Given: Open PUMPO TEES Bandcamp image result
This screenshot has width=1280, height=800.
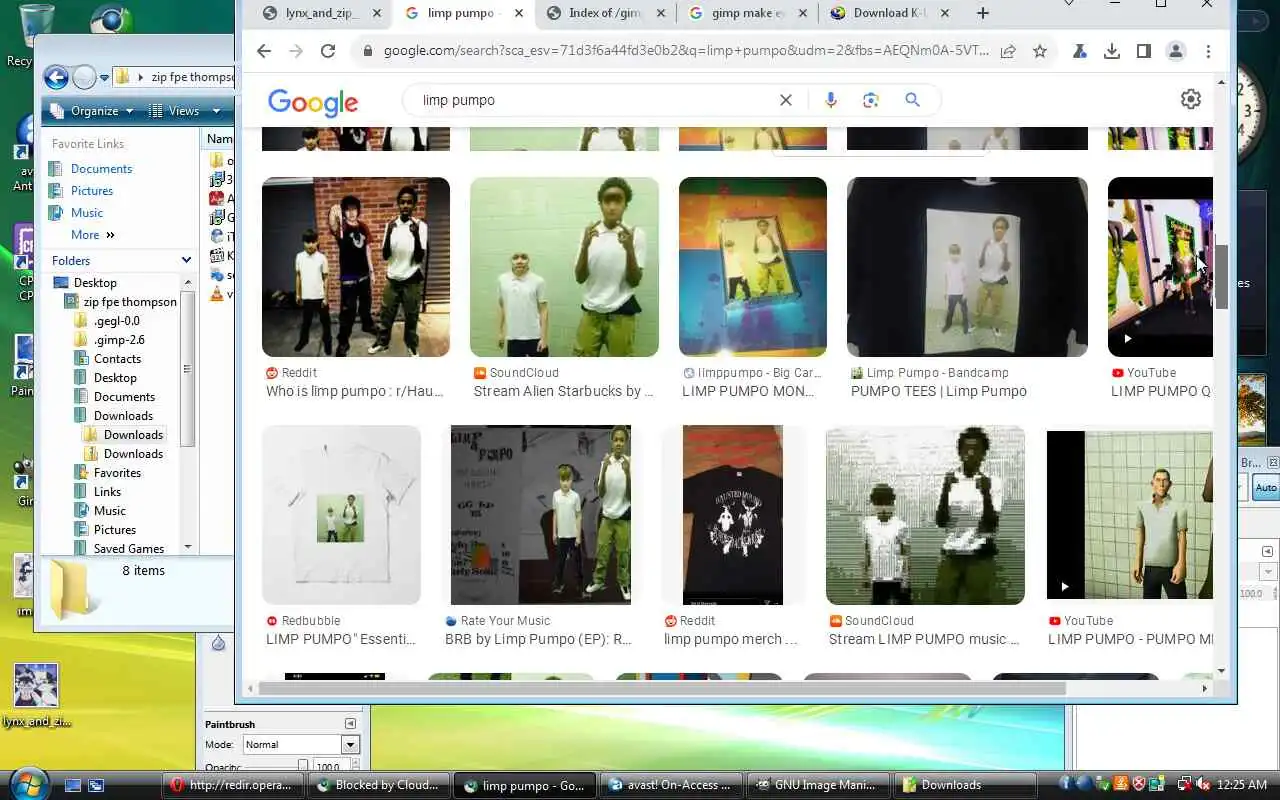Looking at the screenshot, I should point(967,267).
